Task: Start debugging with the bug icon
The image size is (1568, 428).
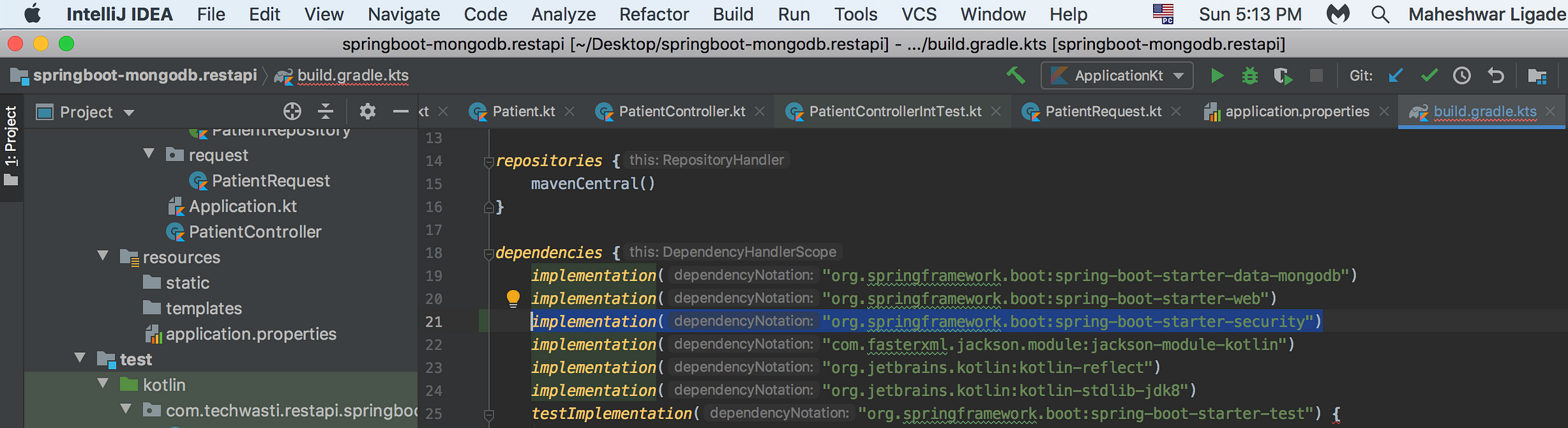Action: click(1250, 76)
